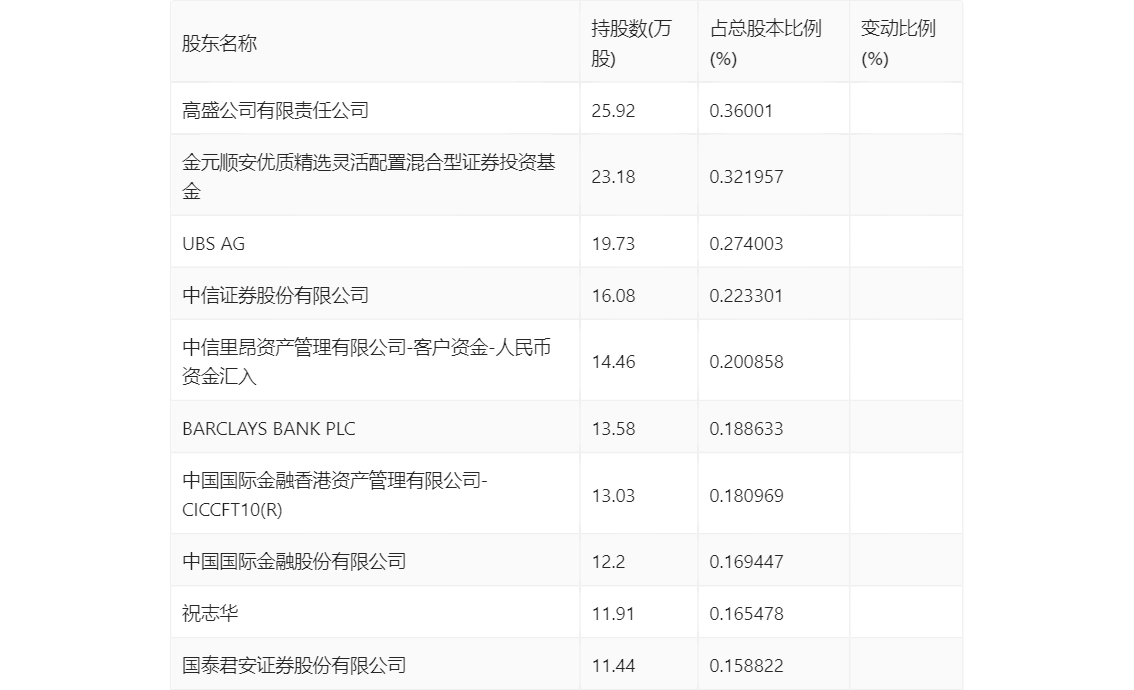Select the holding value 12.2
This screenshot has height=690, width=1134.
click(x=608, y=562)
